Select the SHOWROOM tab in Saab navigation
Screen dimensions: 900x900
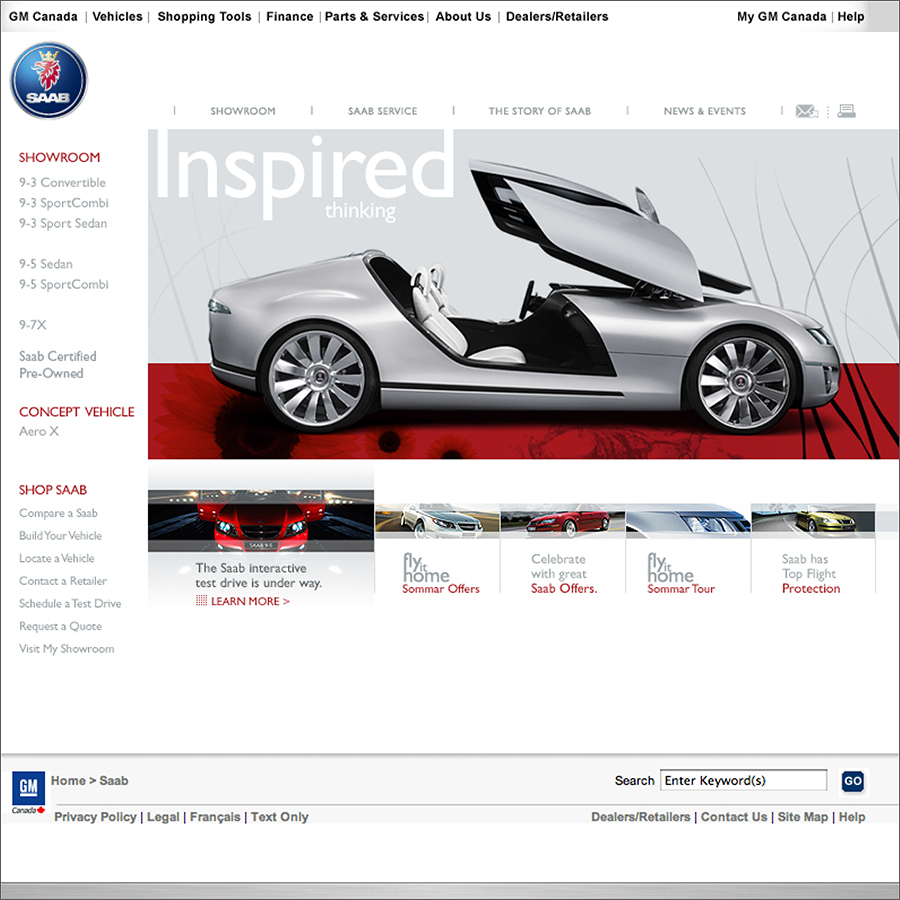(243, 111)
